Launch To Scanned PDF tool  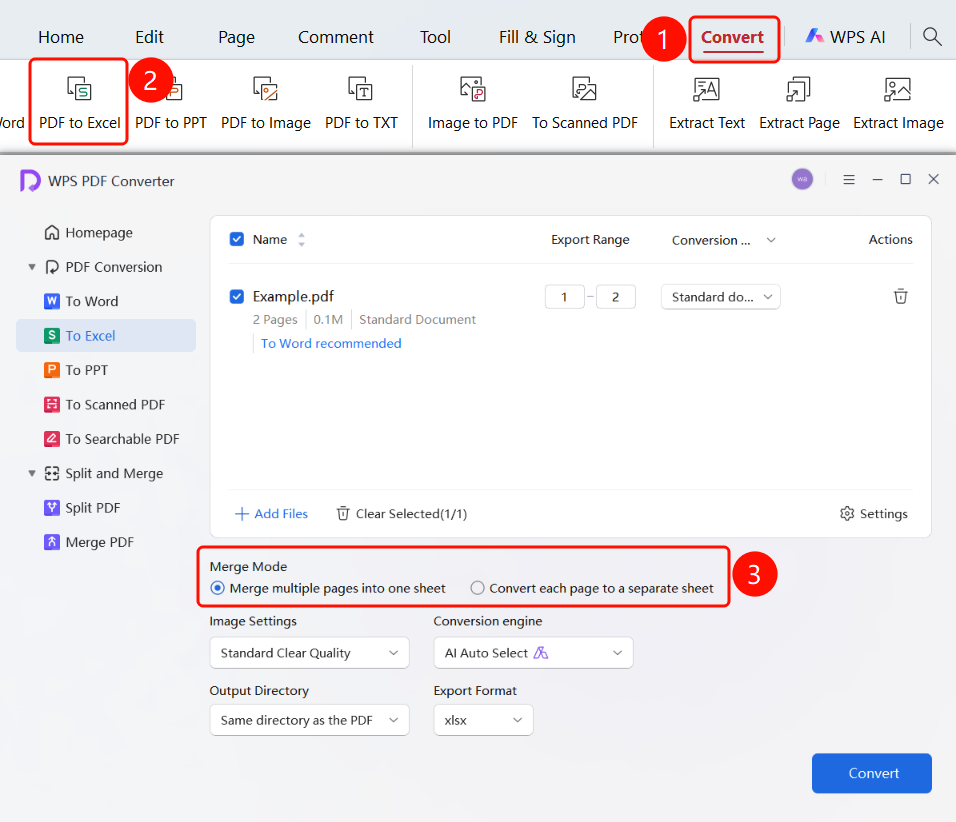[x=585, y=102]
